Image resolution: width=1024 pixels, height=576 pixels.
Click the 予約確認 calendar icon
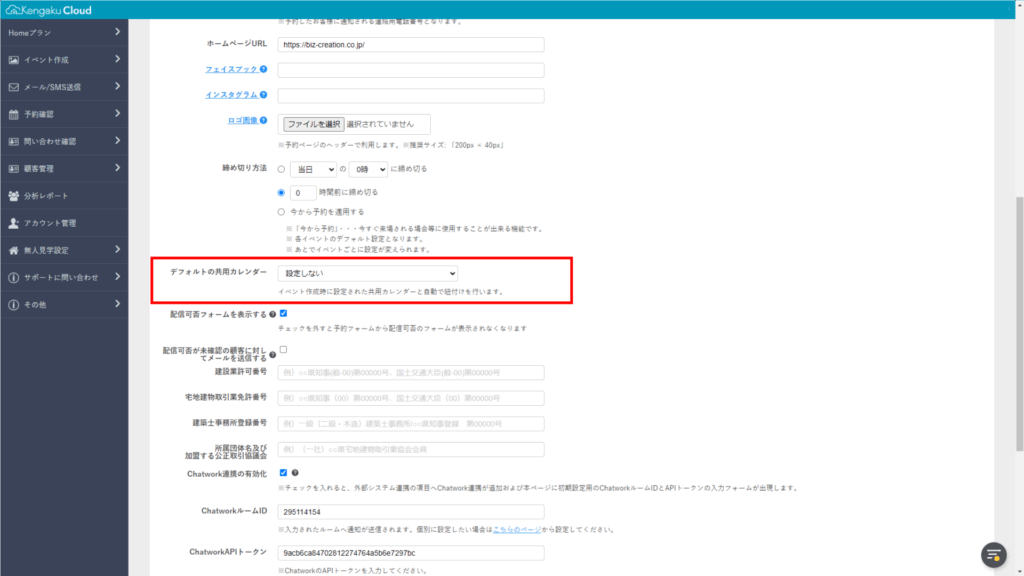tap(13, 114)
